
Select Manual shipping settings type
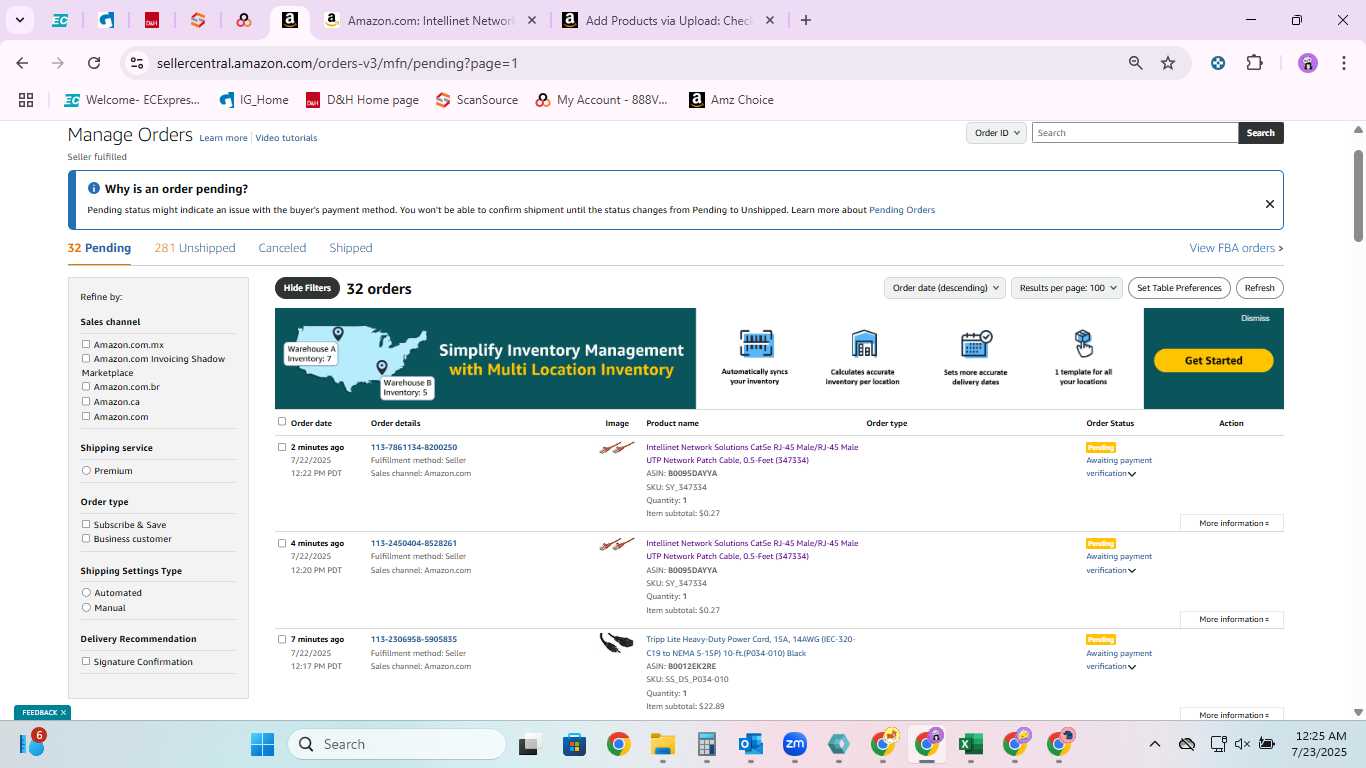[x=86, y=607]
